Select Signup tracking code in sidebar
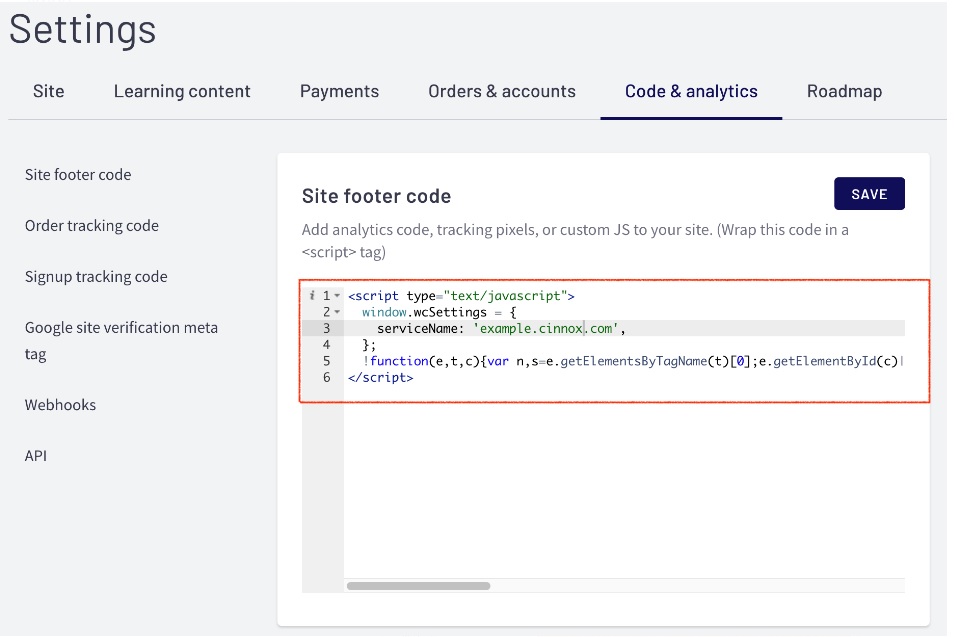The width and height of the screenshot is (958, 637). [96, 276]
